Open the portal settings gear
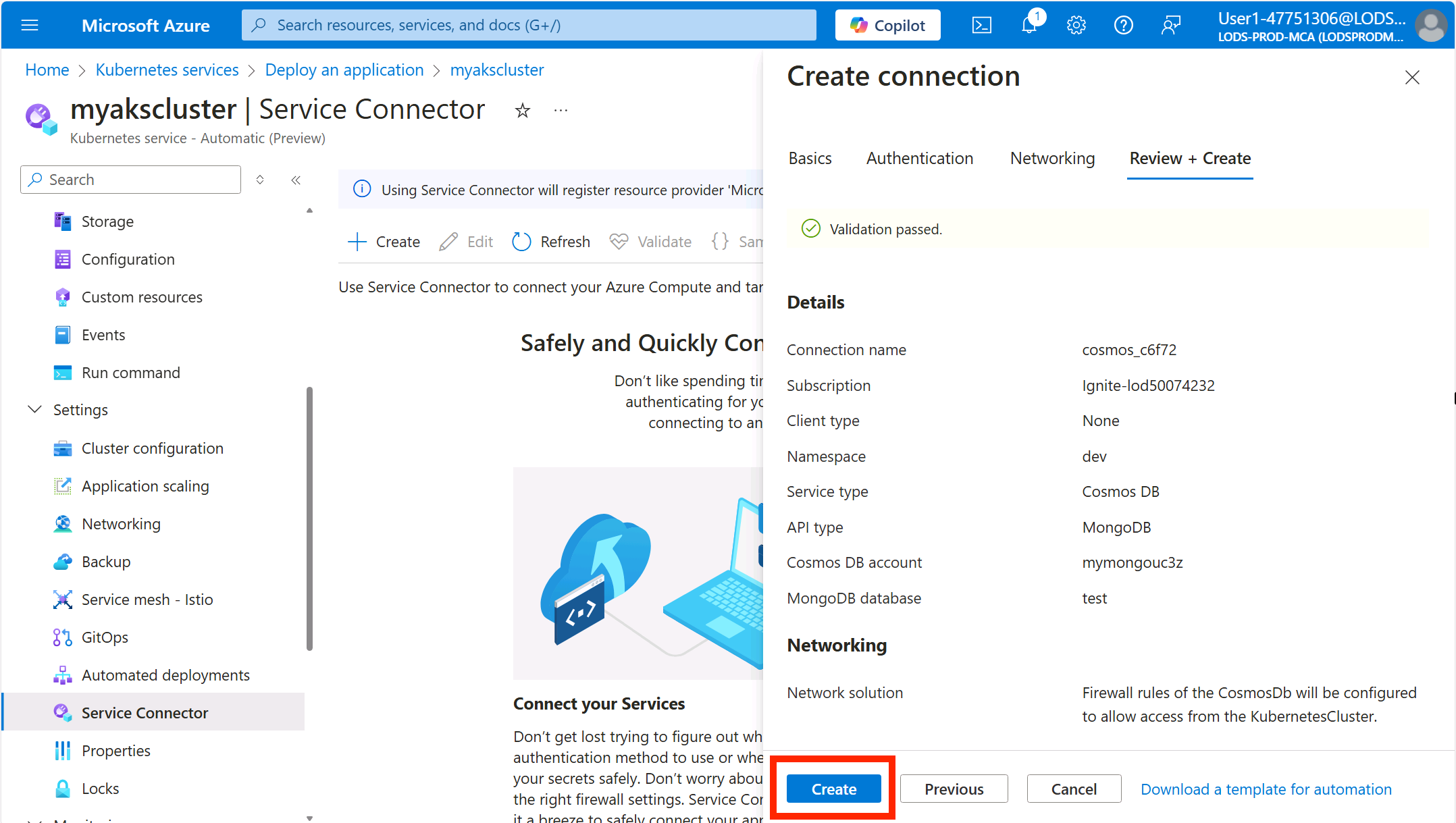 pos(1076,25)
